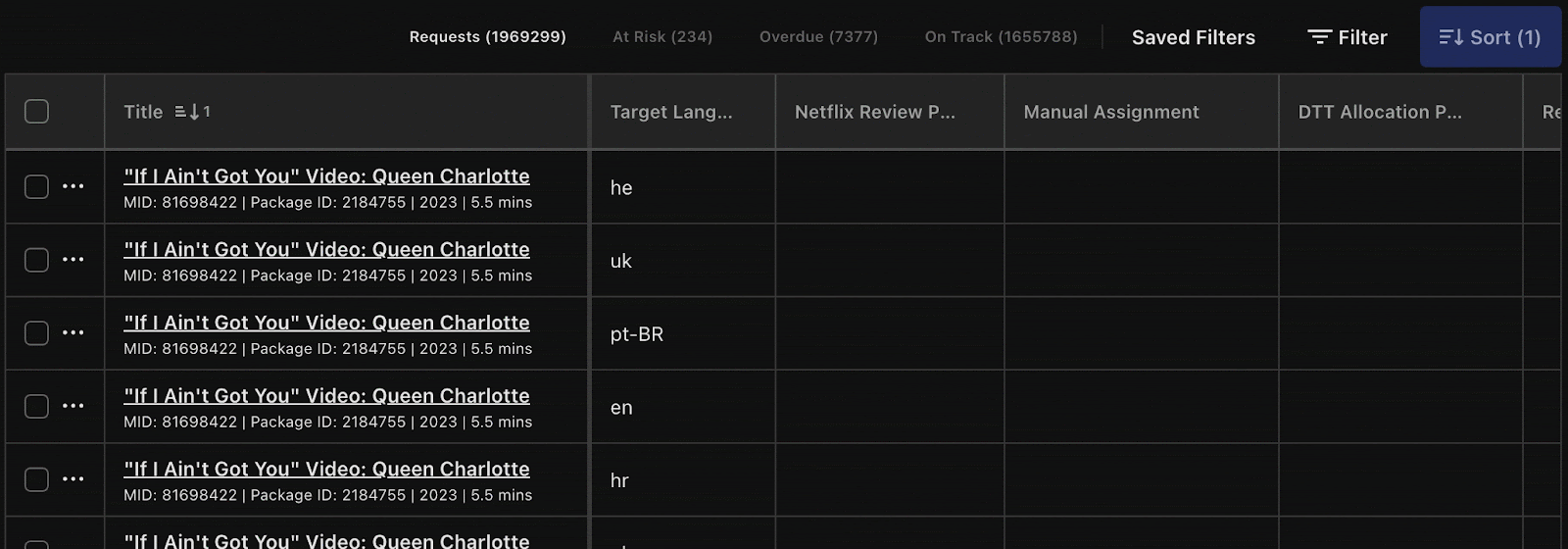Check the box for the 'he' row
This screenshot has height=549, width=1568.
coord(36,186)
